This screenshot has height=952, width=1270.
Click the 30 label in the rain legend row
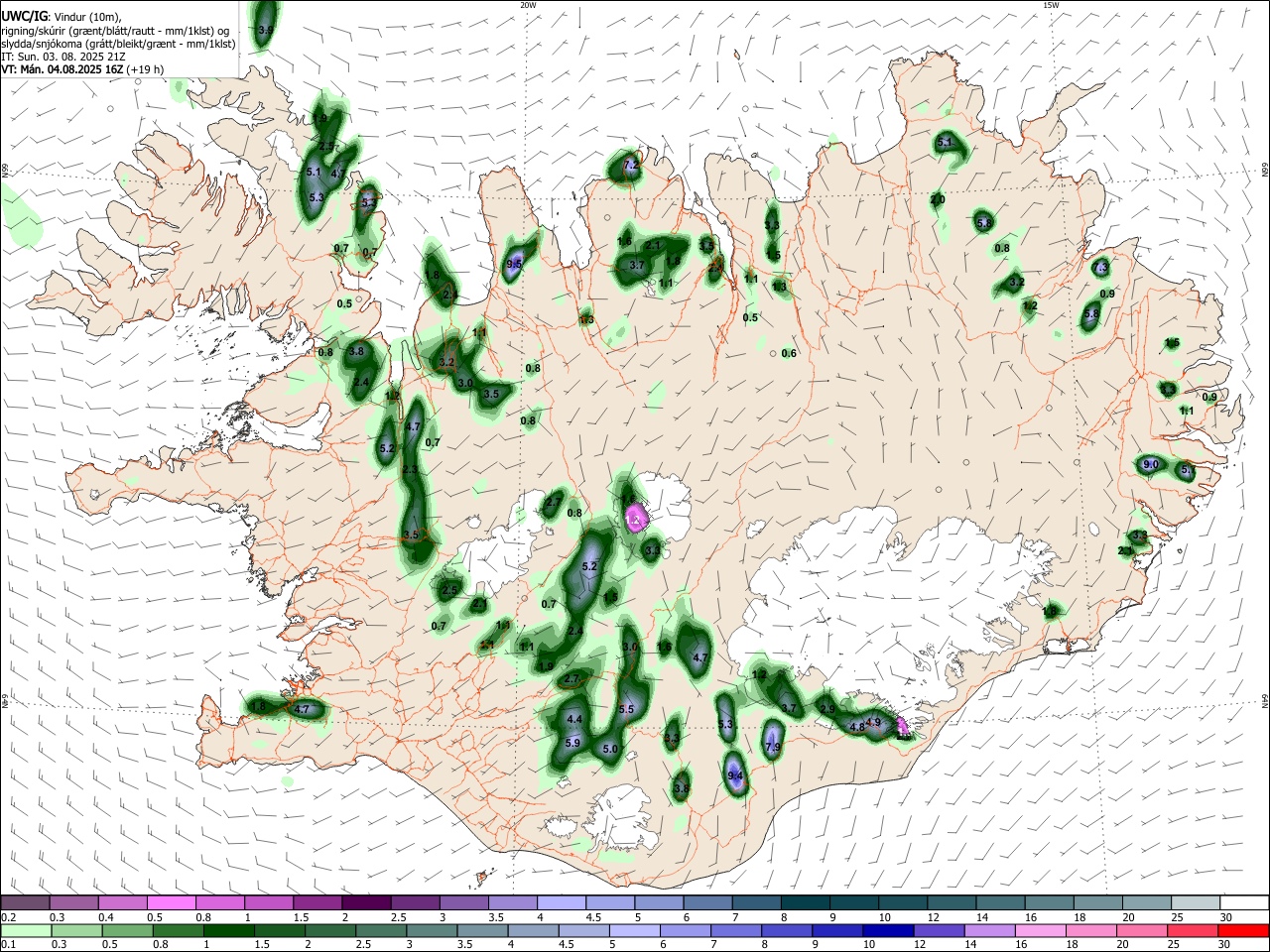coord(1224,944)
